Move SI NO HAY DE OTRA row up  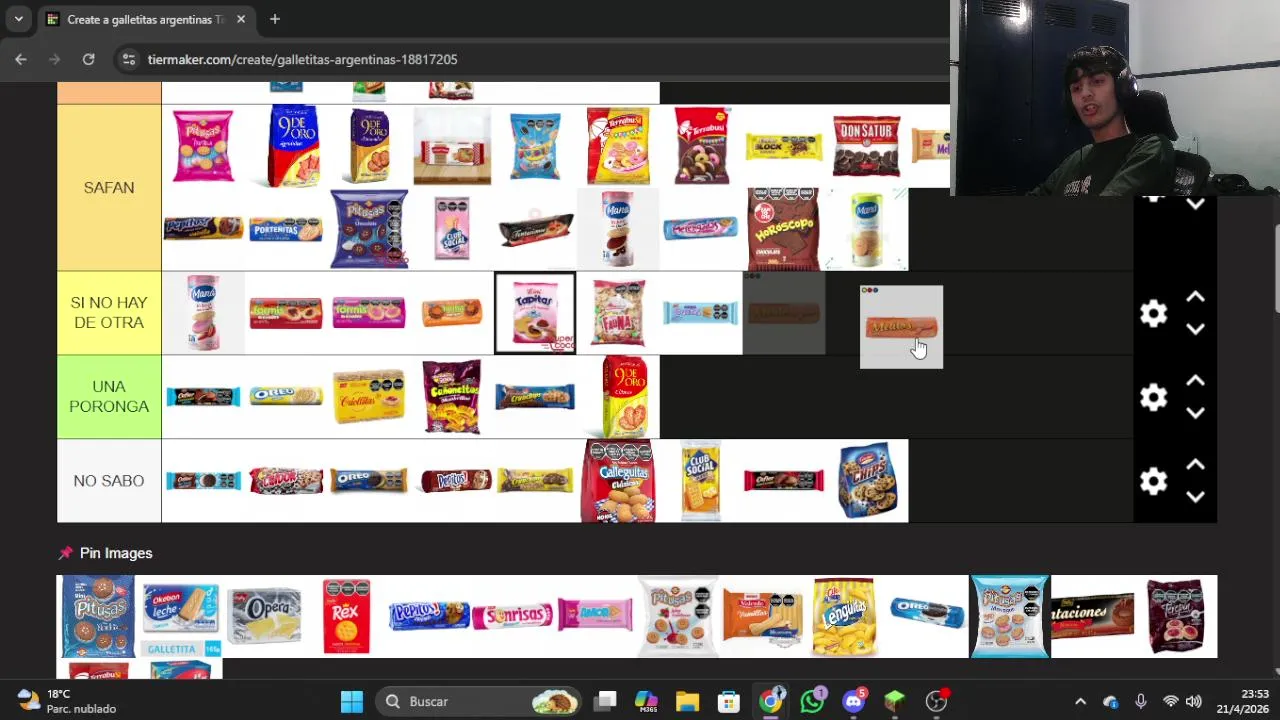pos(1195,297)
